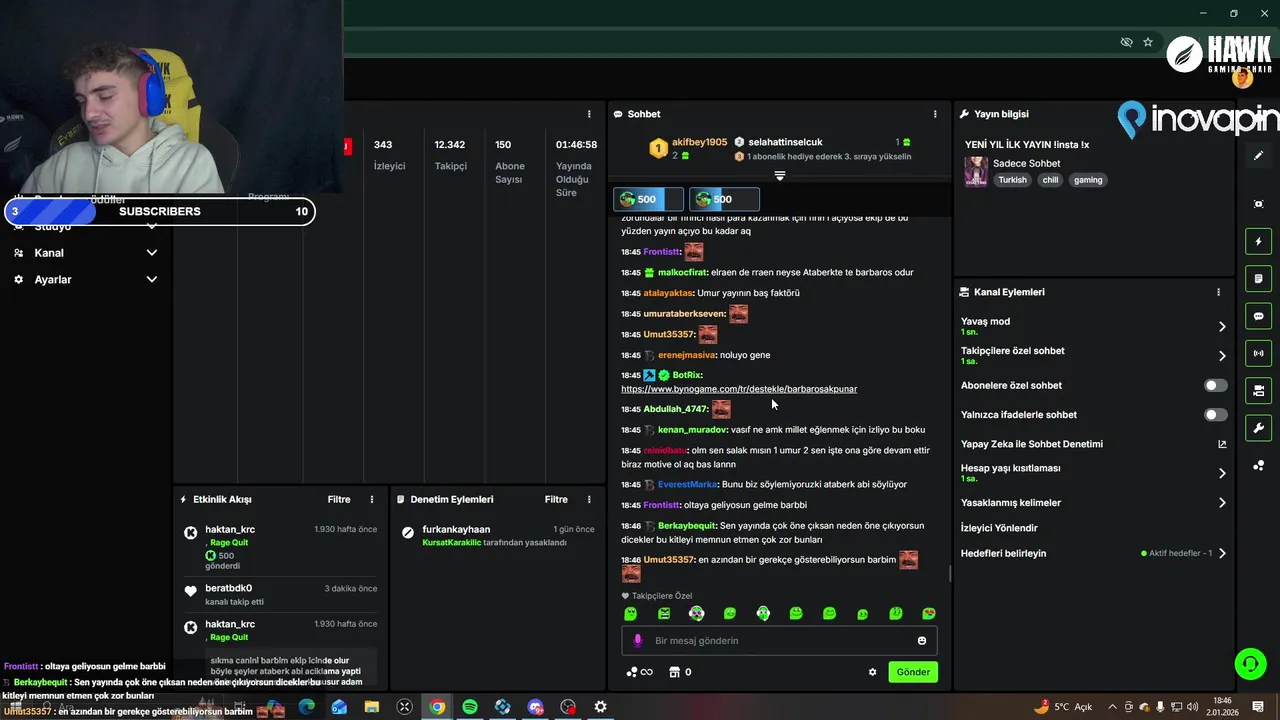This screenshot has height=720, width=1280.
Task: Click chat username EverestMarka
Action: (688, 484)
